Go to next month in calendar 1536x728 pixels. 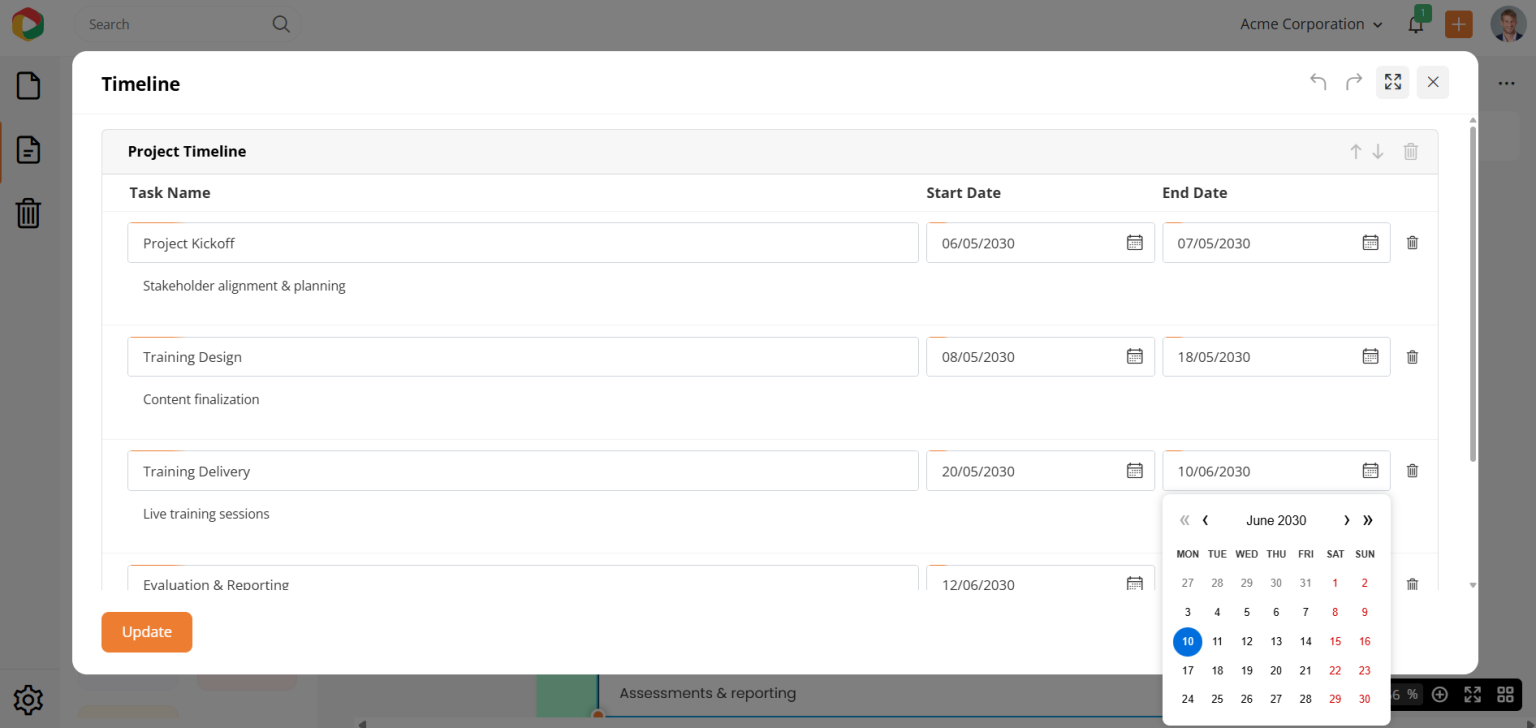1346,520
